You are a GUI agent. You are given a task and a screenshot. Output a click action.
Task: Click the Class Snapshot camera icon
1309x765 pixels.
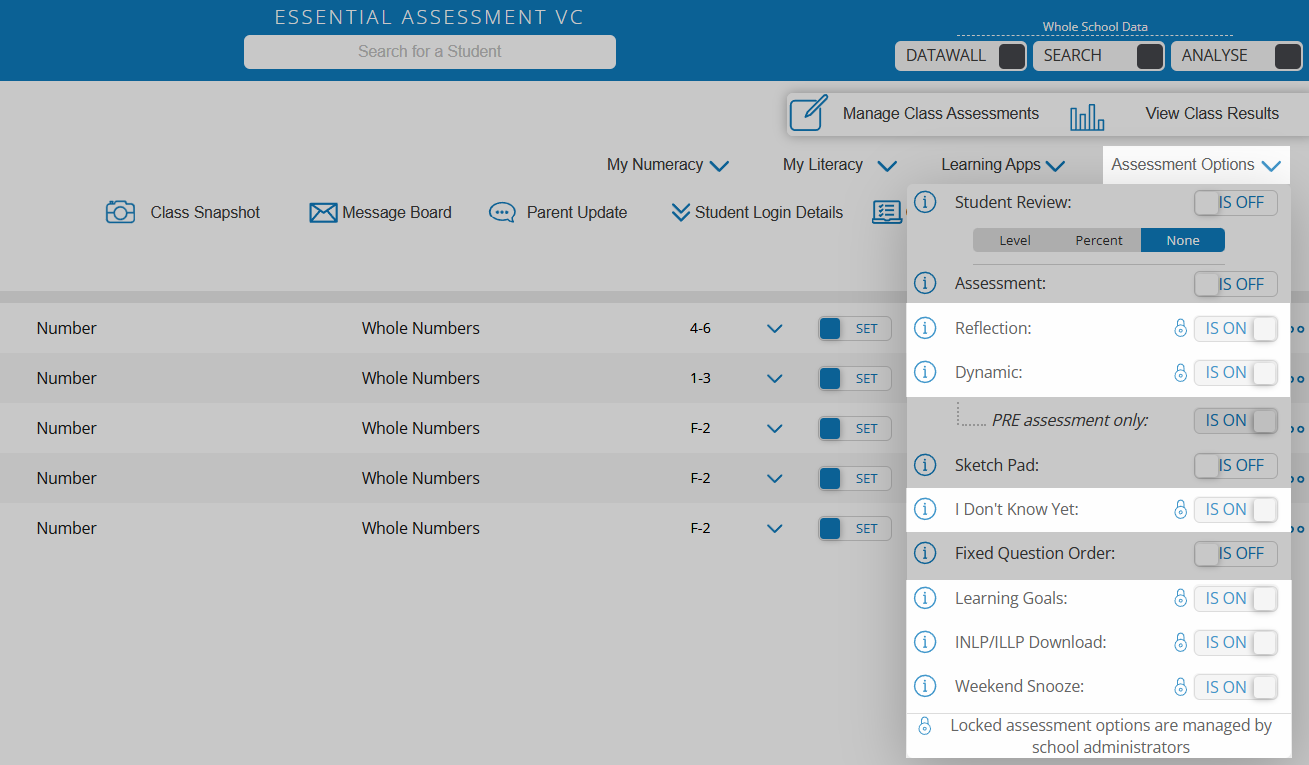[x=120, y=212]
